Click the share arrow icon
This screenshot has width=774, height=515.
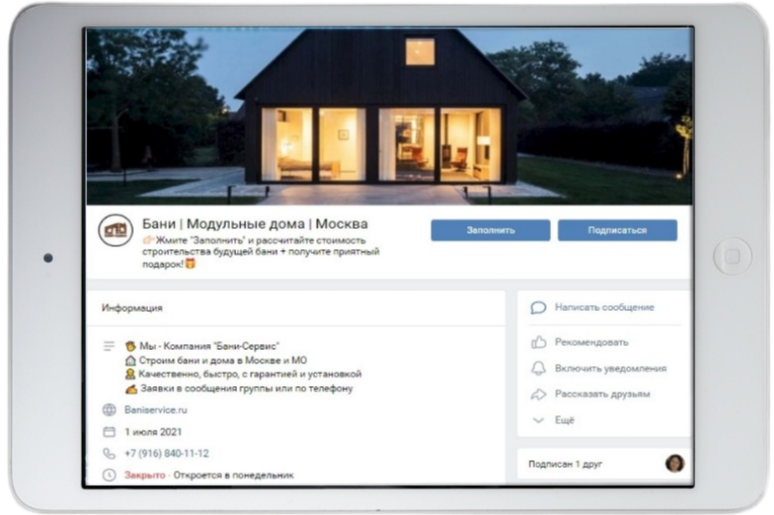(538, 394)
